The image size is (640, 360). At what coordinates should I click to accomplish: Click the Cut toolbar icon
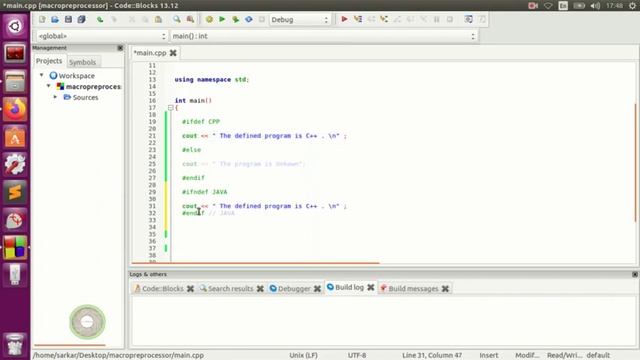[x=132, y=19]
